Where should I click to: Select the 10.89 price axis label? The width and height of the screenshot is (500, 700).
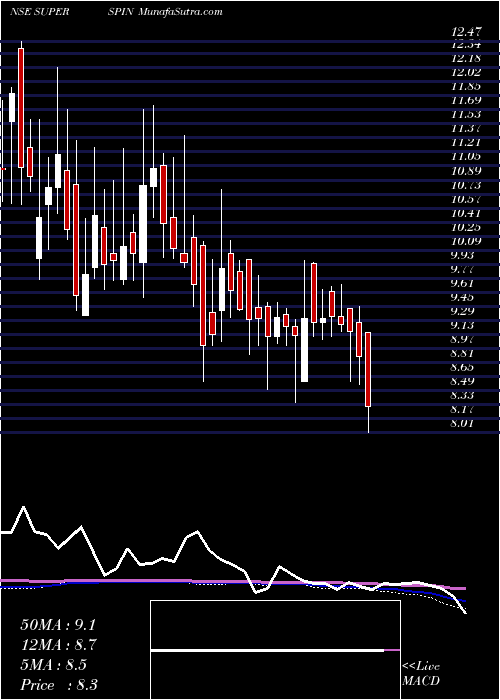pyautogui.click(x=467, y=171)
